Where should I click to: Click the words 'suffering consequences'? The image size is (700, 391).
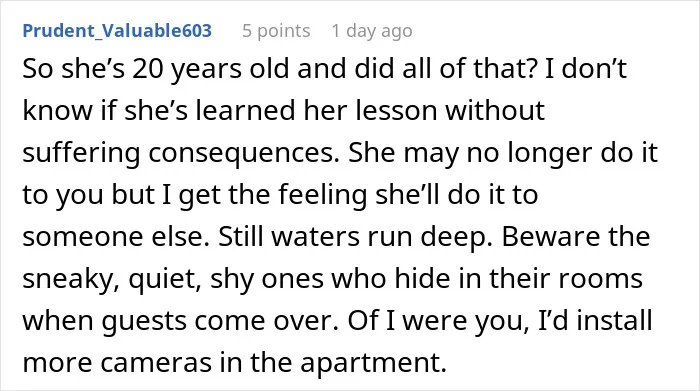tap(178, 152)
